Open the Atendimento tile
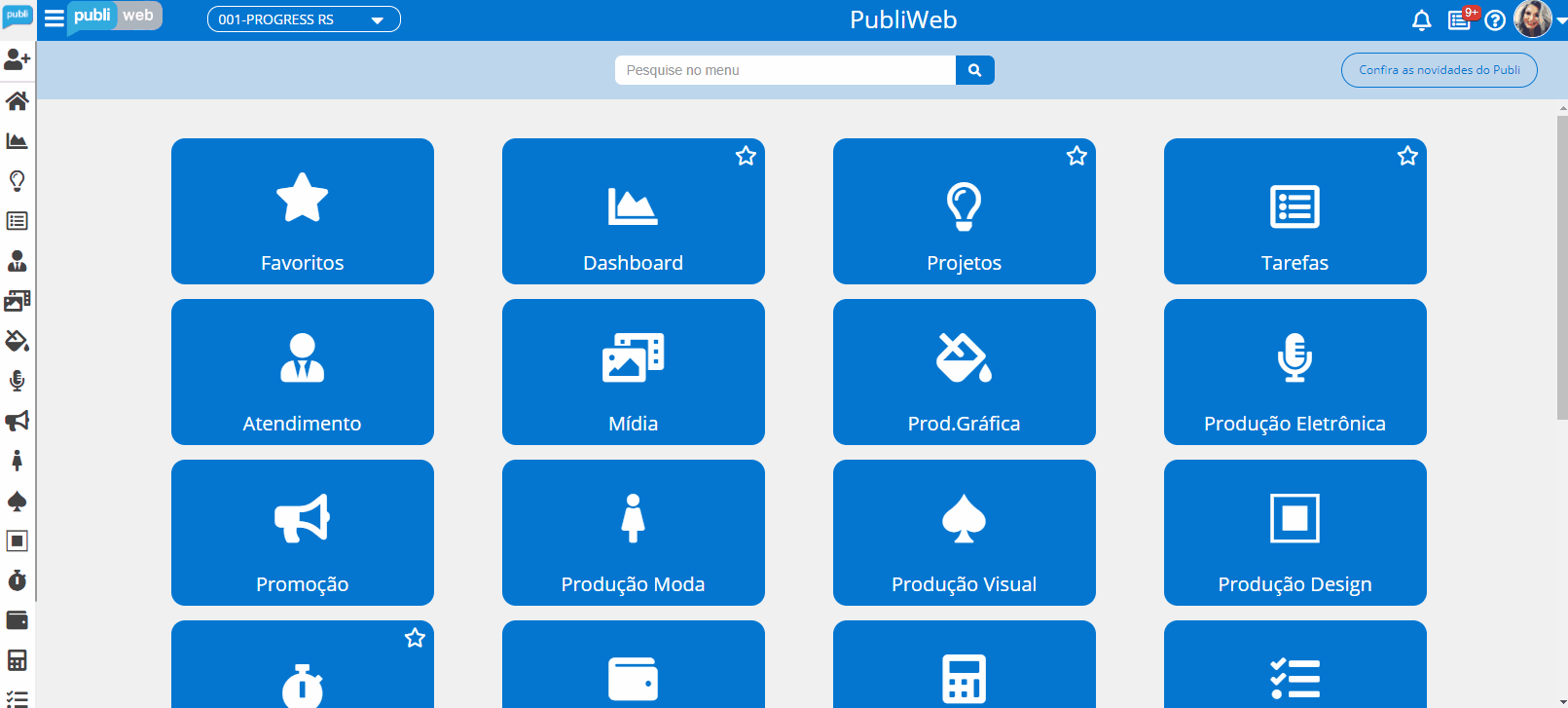 click(x=303, y=372)
